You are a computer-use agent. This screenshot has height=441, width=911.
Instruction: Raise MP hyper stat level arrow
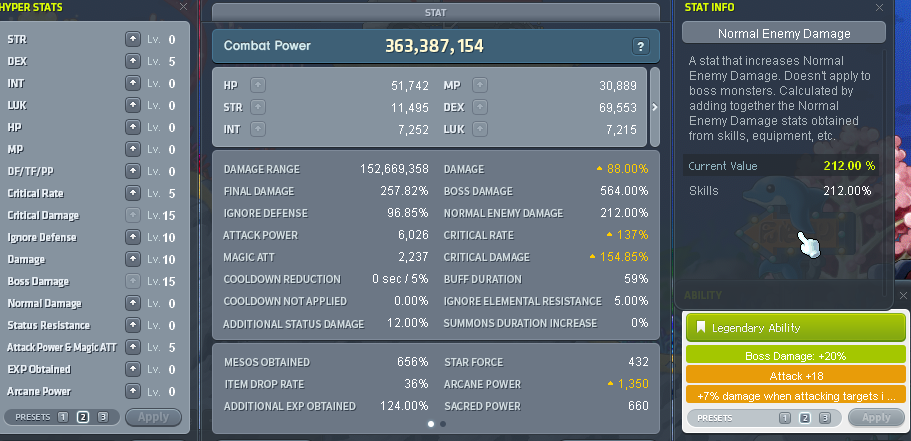(x=133, y=149)
